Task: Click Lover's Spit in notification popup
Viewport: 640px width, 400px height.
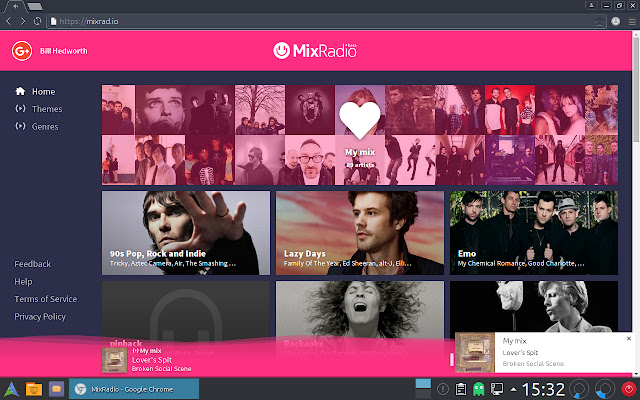Action: pos(520,353)
